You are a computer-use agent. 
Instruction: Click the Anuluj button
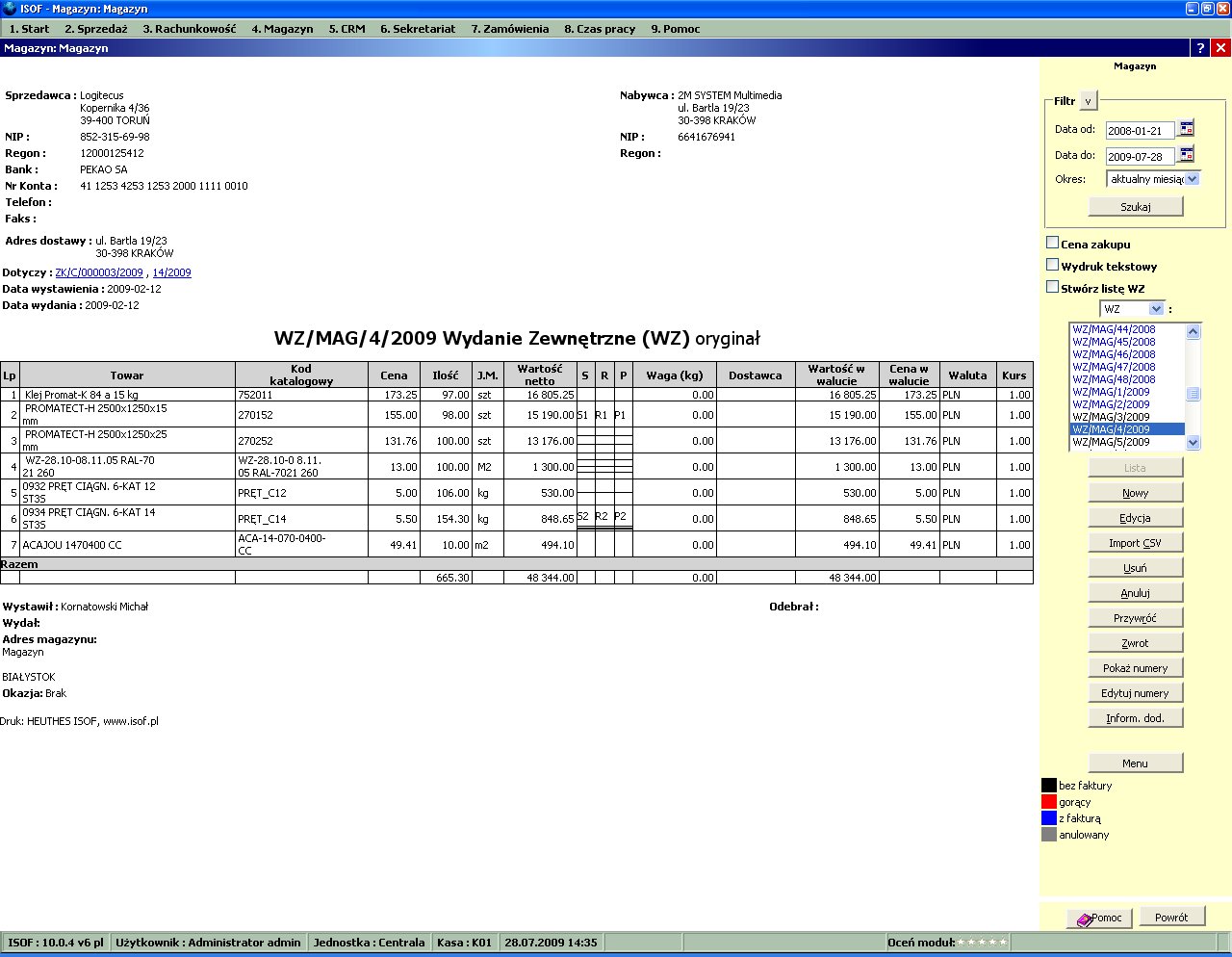(1136, 593)
